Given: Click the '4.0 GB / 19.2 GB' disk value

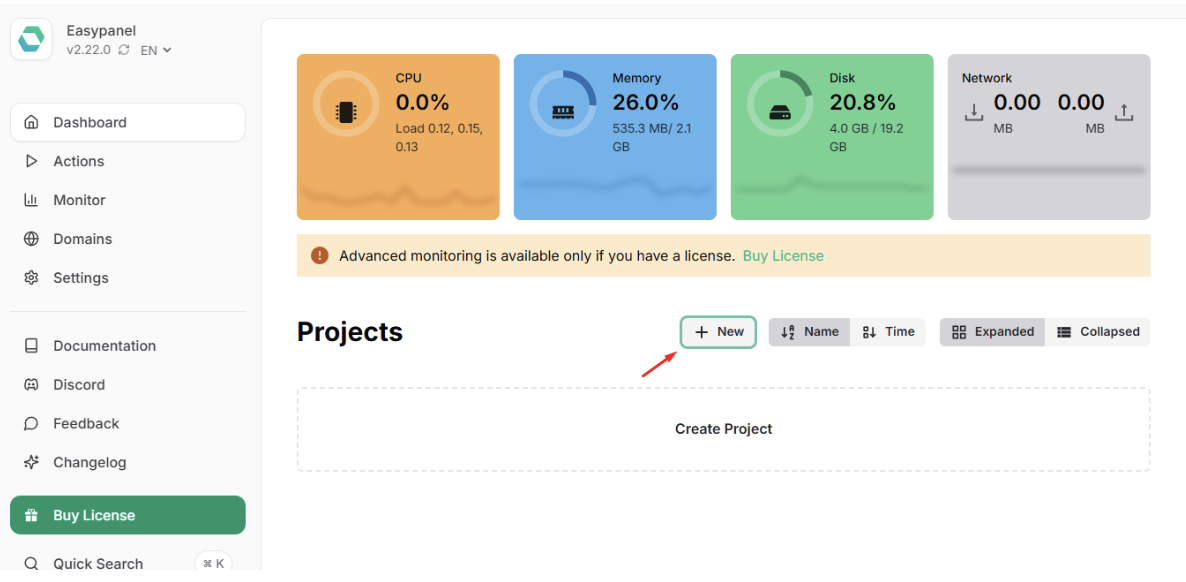Looking at the screenshot, I should (866, 137).
